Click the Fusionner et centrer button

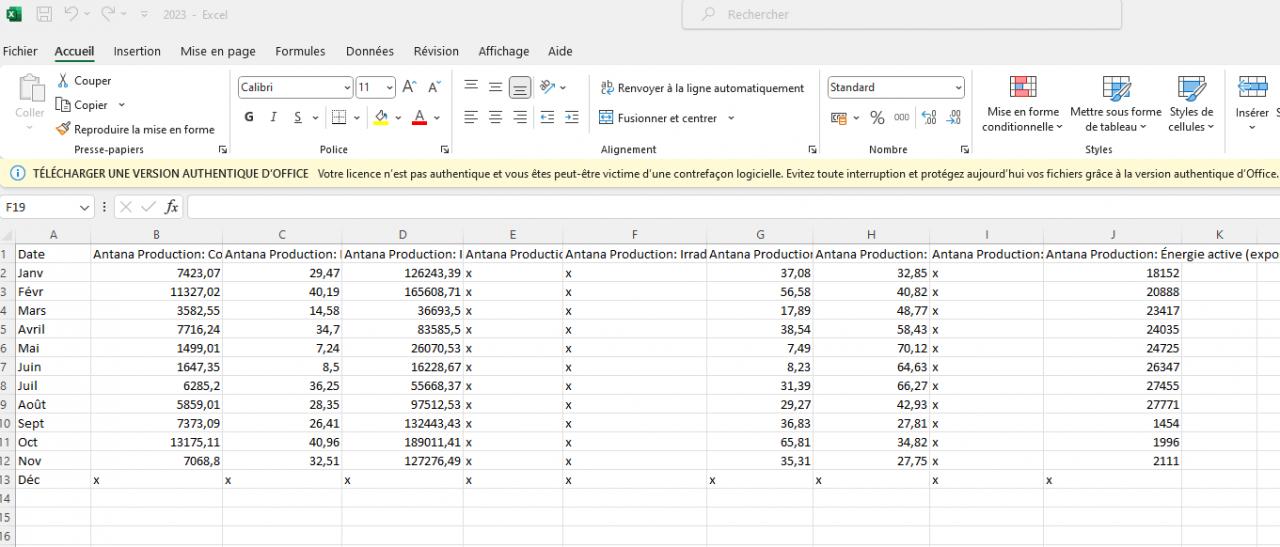point(667,118)
